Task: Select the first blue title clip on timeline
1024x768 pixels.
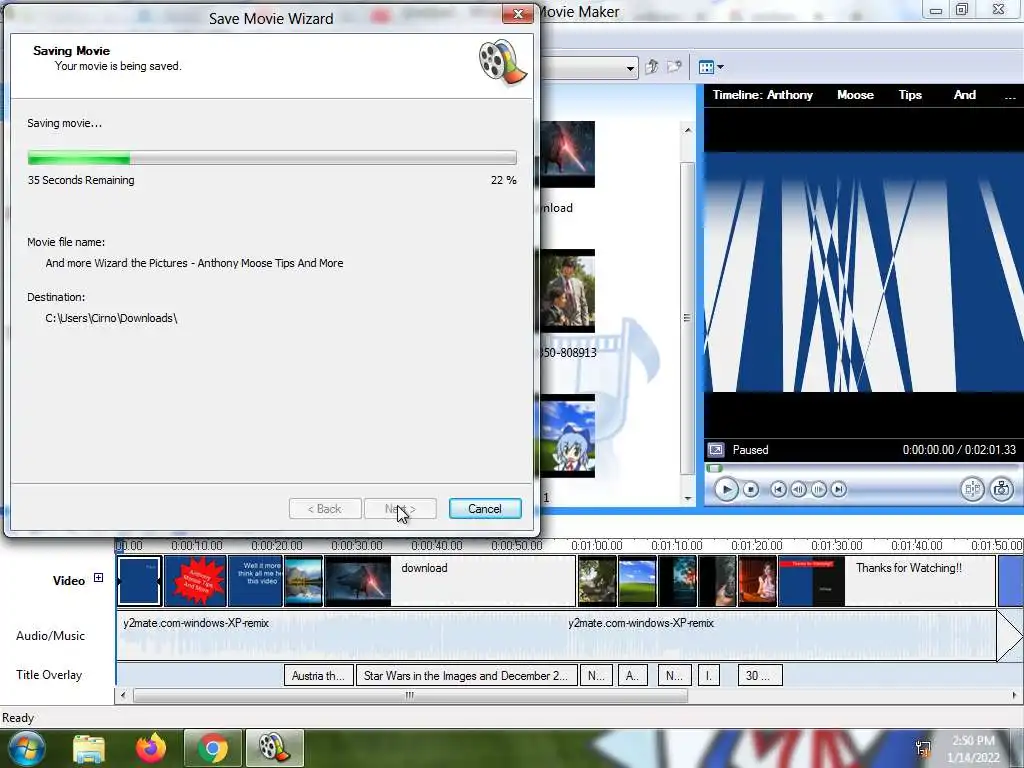Action: pyautogui.click(x=140, y=581)
